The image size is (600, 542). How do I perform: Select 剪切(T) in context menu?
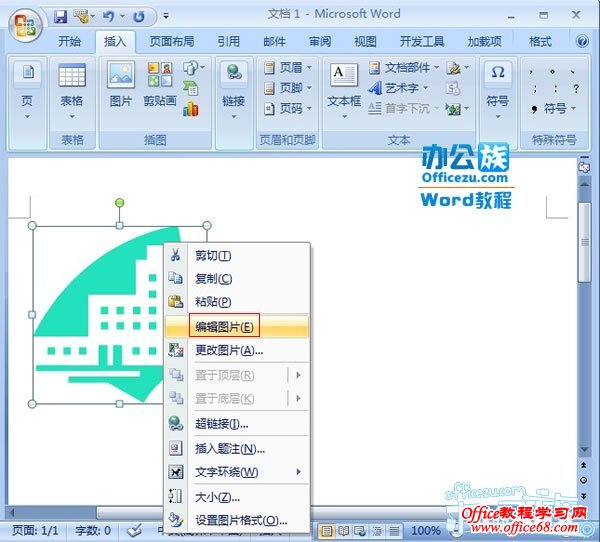click(x=236, y=255)
